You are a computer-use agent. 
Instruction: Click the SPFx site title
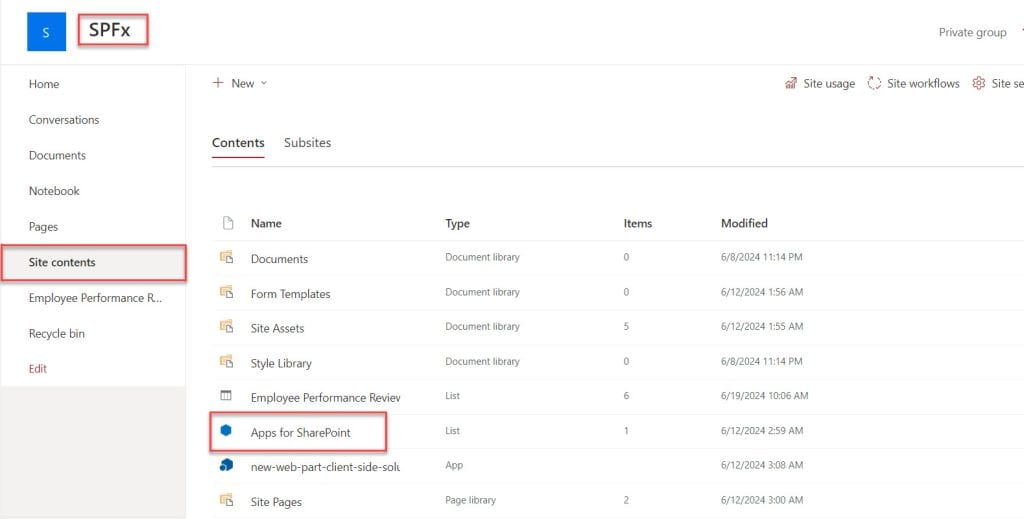pos(110,30)
